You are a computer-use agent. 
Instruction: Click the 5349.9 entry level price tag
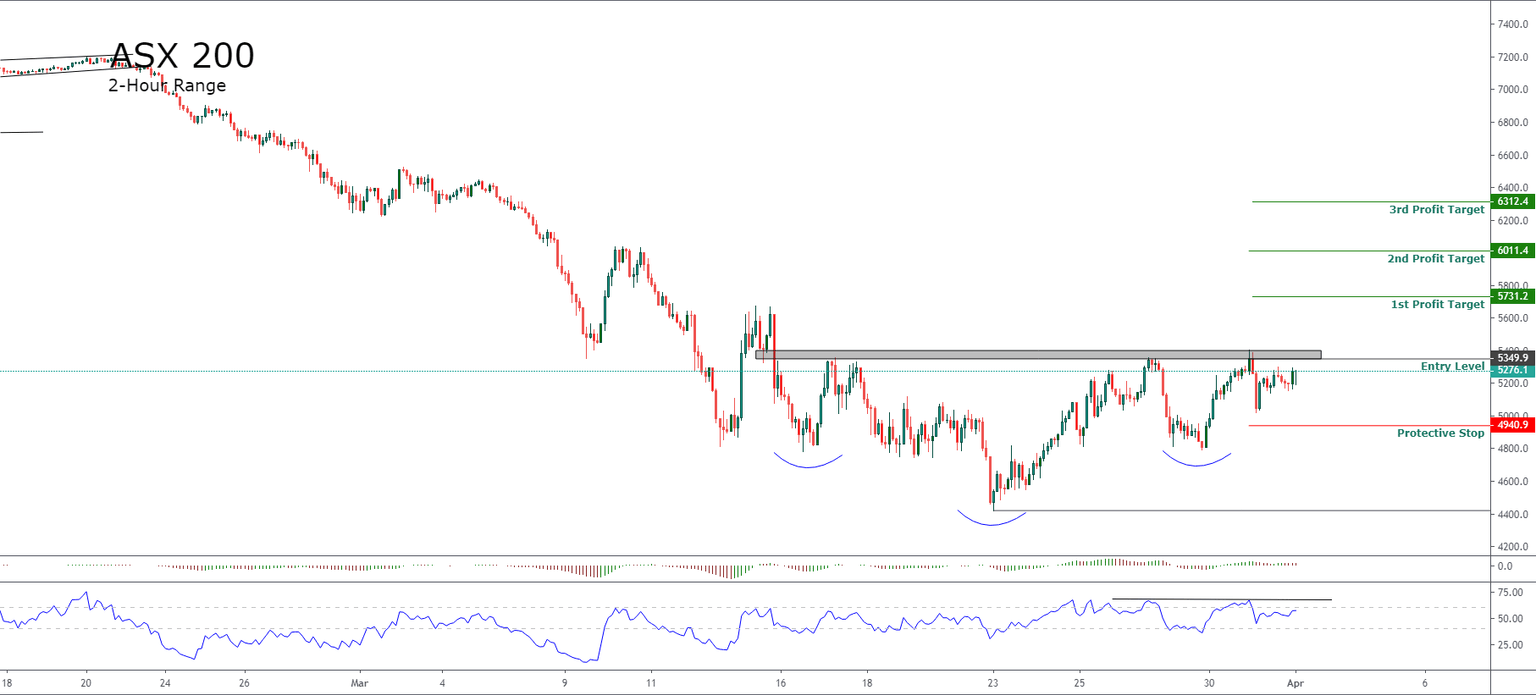click(1513, 357)
